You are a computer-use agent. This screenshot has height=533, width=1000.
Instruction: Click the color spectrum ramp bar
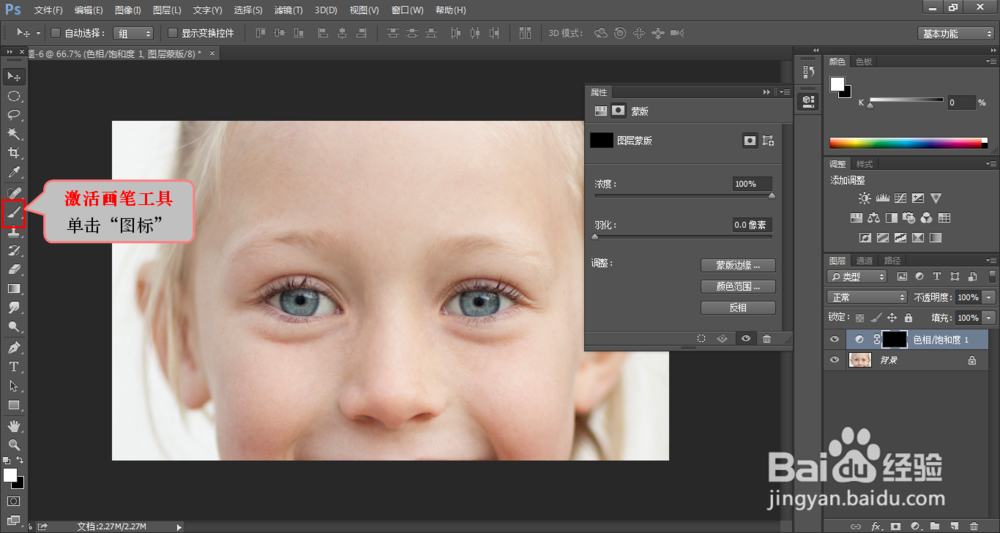point(908,143)
